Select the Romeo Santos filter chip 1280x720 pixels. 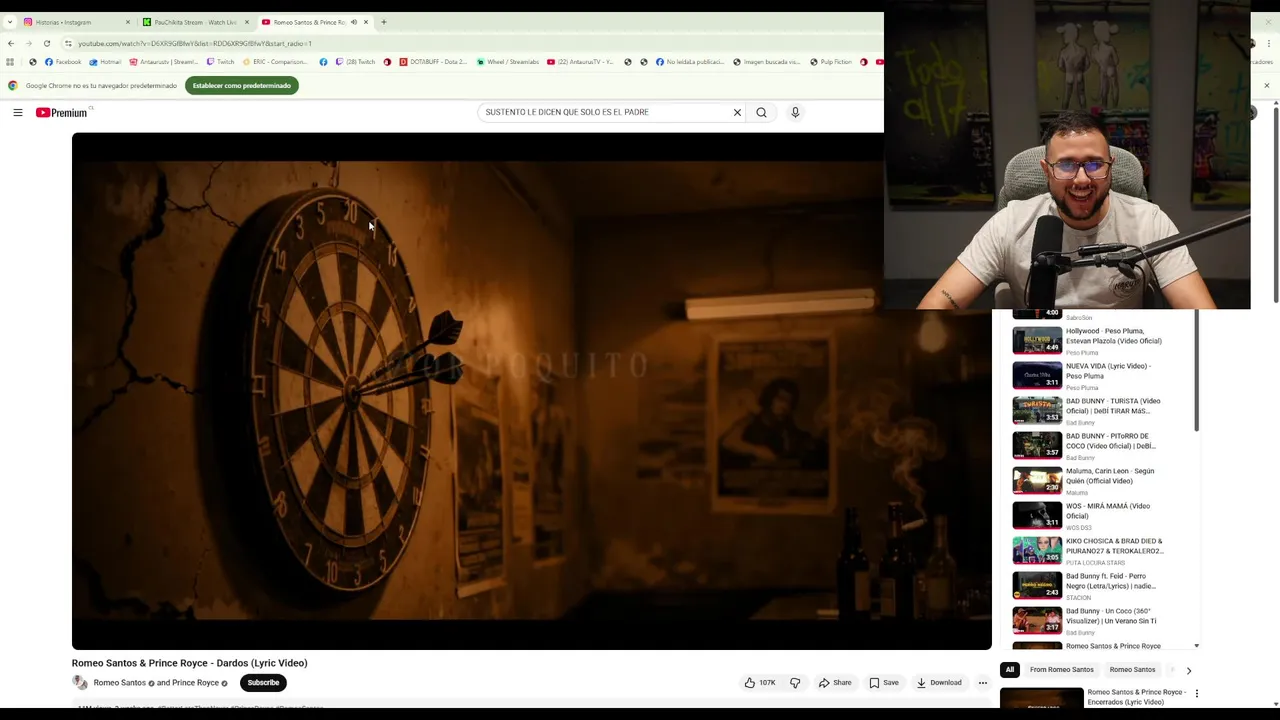(x=1132, y=670)
